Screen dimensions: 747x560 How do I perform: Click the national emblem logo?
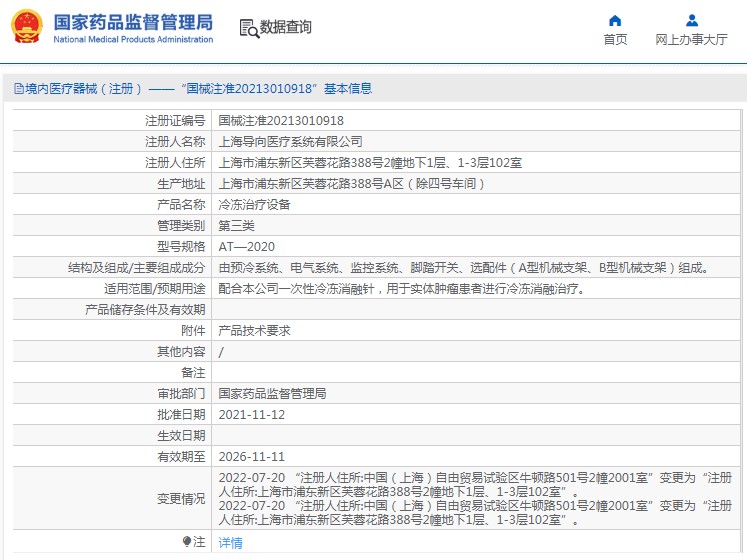(27, 27)
